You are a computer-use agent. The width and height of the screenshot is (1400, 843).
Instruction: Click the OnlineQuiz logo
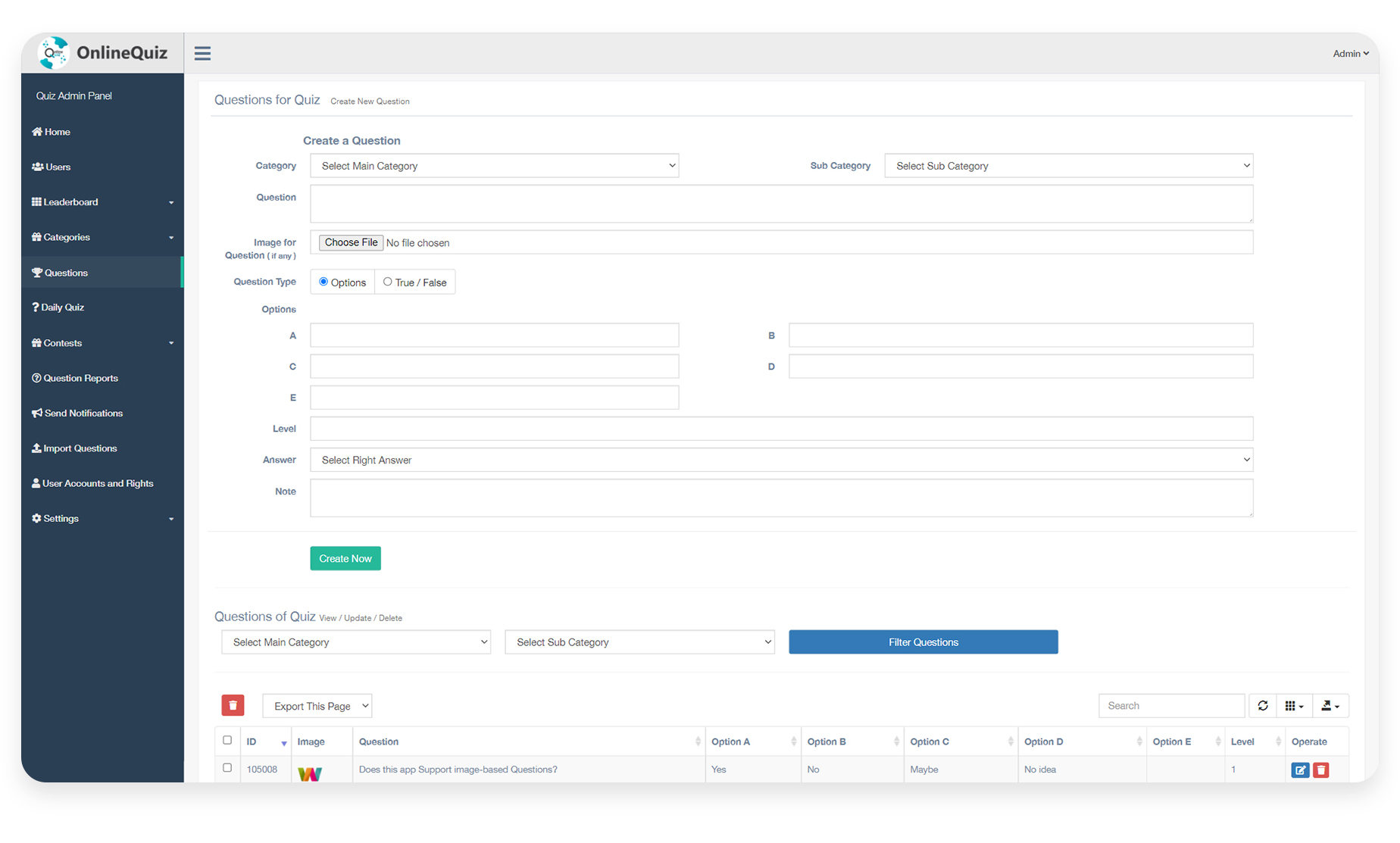(104, 52)
